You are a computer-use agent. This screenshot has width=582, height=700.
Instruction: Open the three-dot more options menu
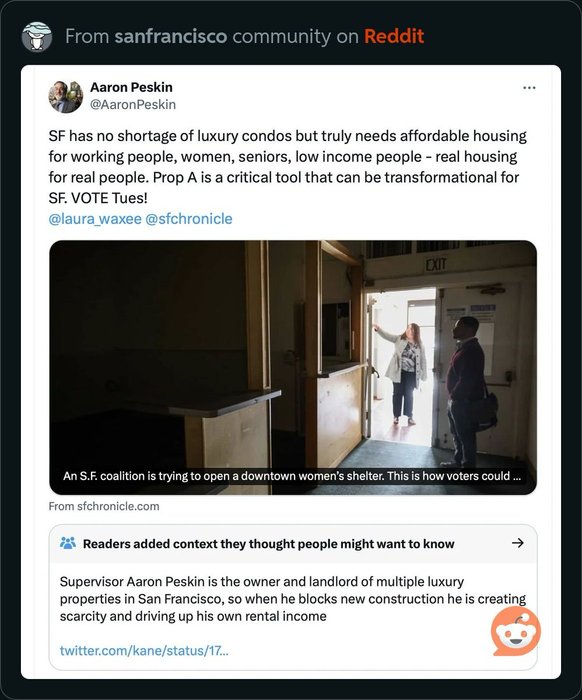[529, 88]
